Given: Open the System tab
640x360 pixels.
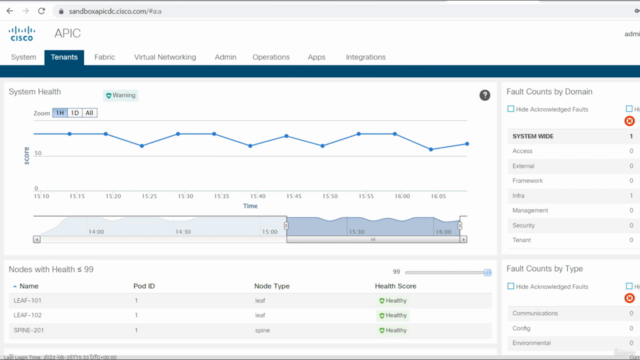Looking at the screenshot, I should click(x=24, y=57).
